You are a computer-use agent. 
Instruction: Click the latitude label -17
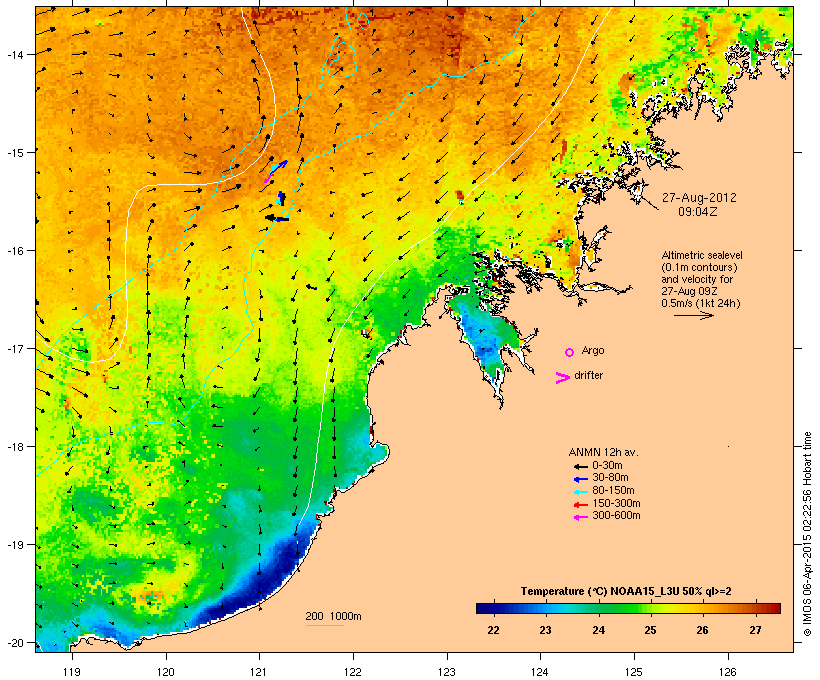(x=14, y=348)
